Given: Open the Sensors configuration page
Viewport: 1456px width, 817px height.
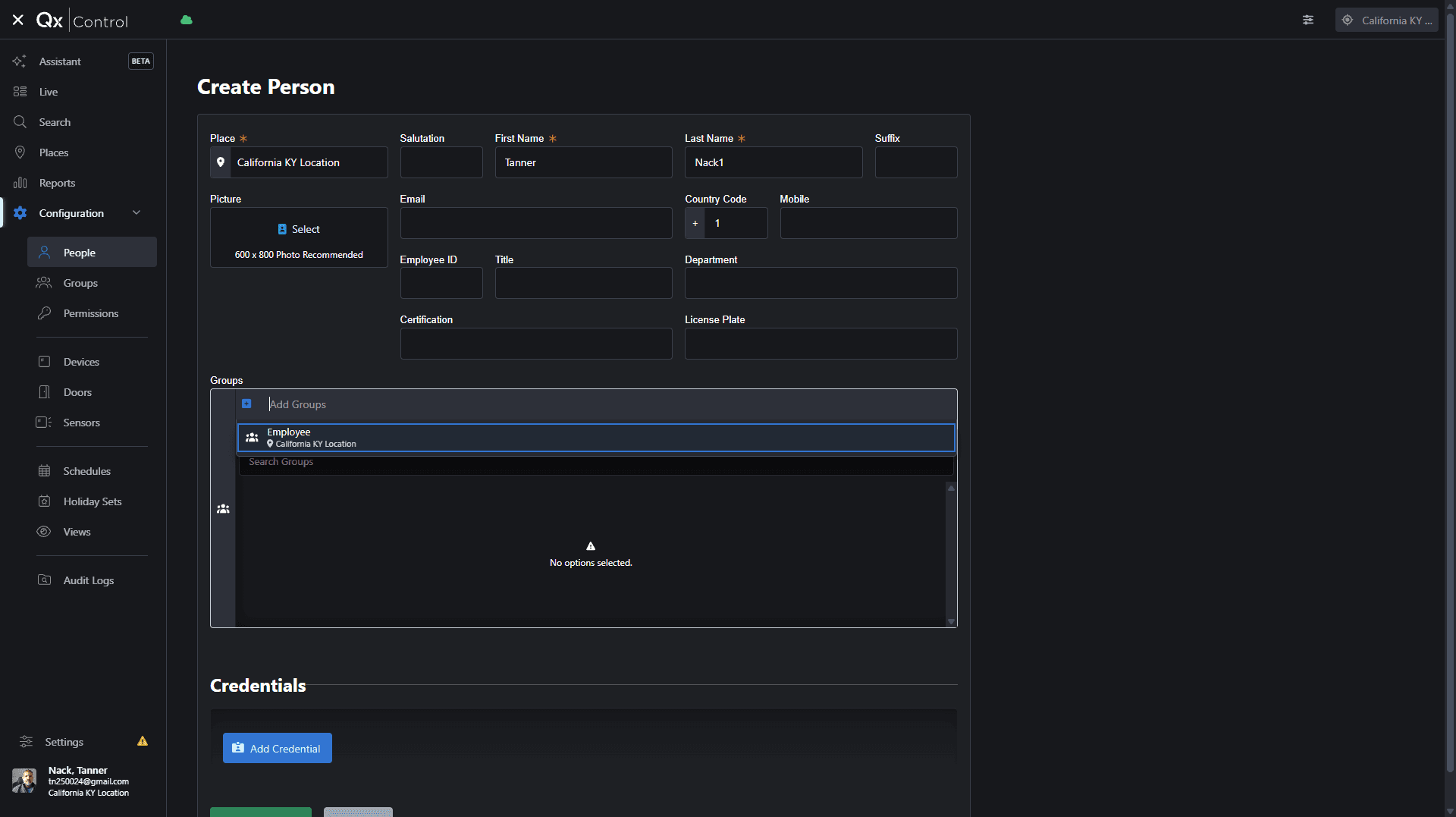Looking at the screenshot, I should coord(92,423).
